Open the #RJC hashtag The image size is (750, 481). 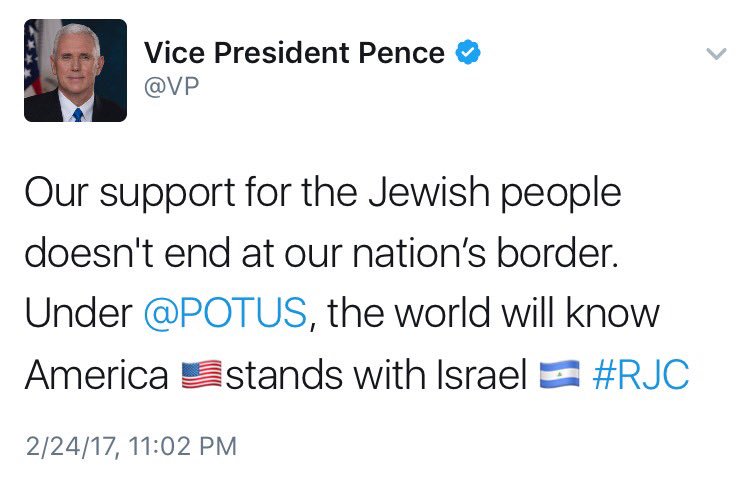click(x=641, y=374)
